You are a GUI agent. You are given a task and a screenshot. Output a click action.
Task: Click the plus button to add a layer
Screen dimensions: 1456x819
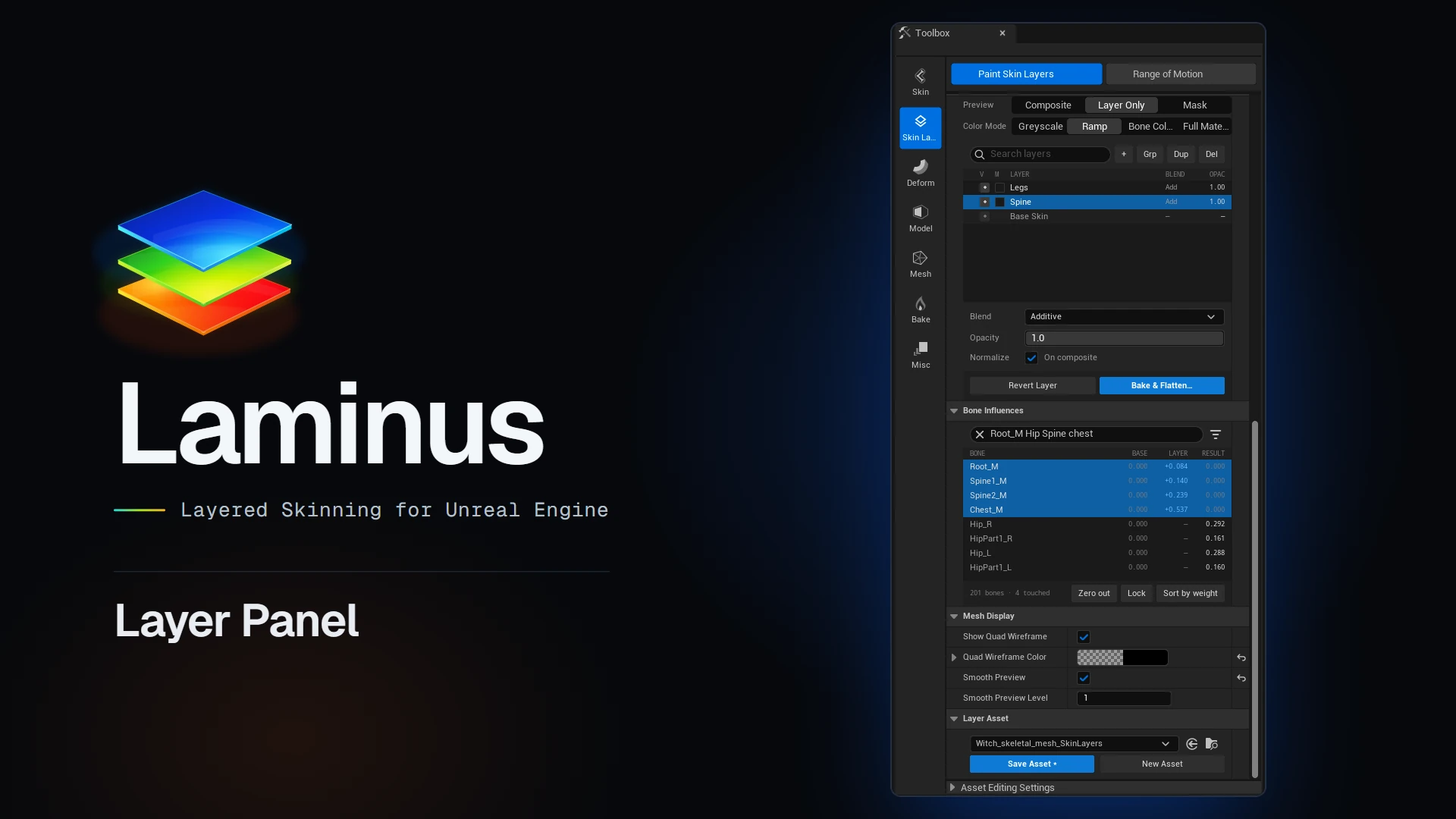[x=1123, y=154]
